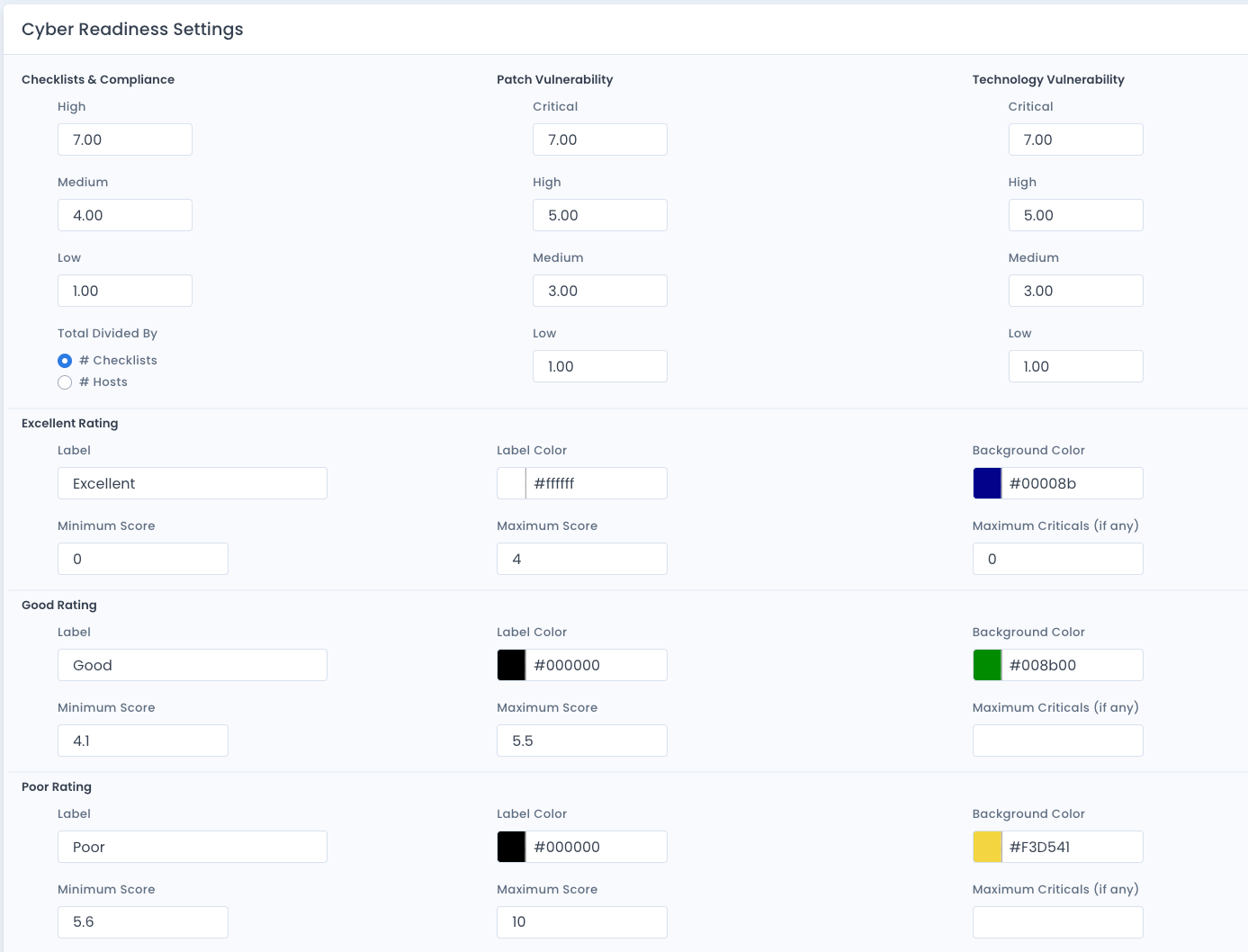Focus the Checklists & Compliance Medium field

tap(125, 215)
